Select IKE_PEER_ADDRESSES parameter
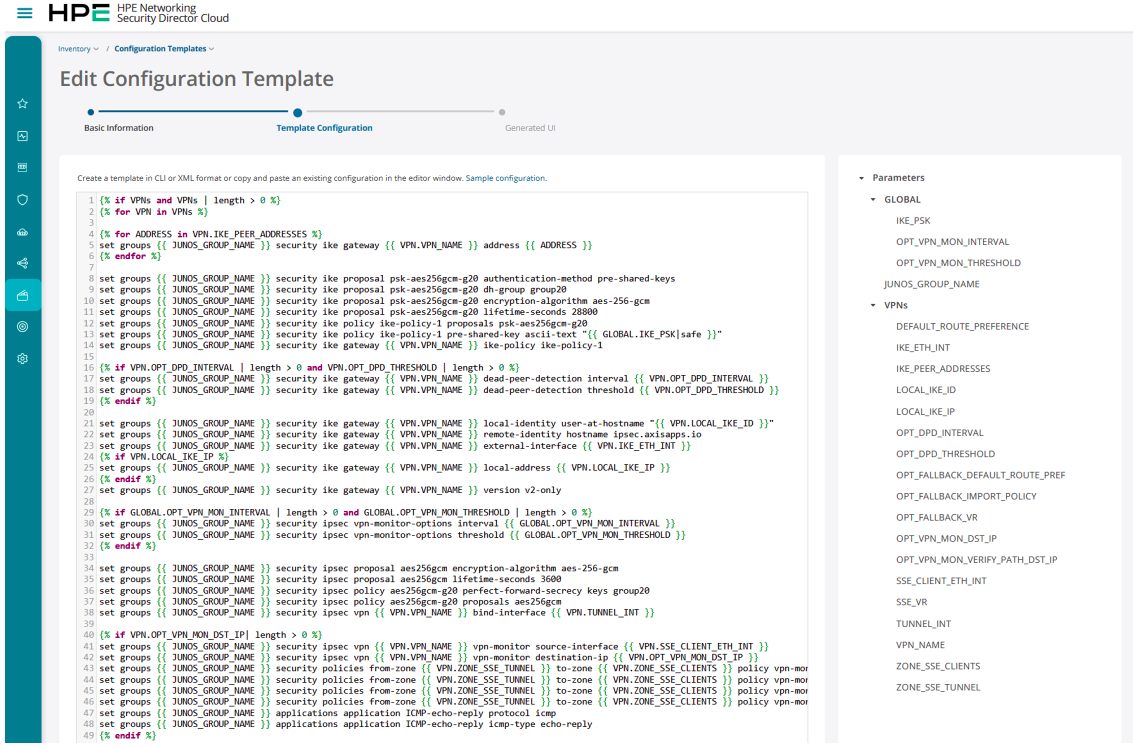Viewport: 1134px width, 747px height. (943, 369)
